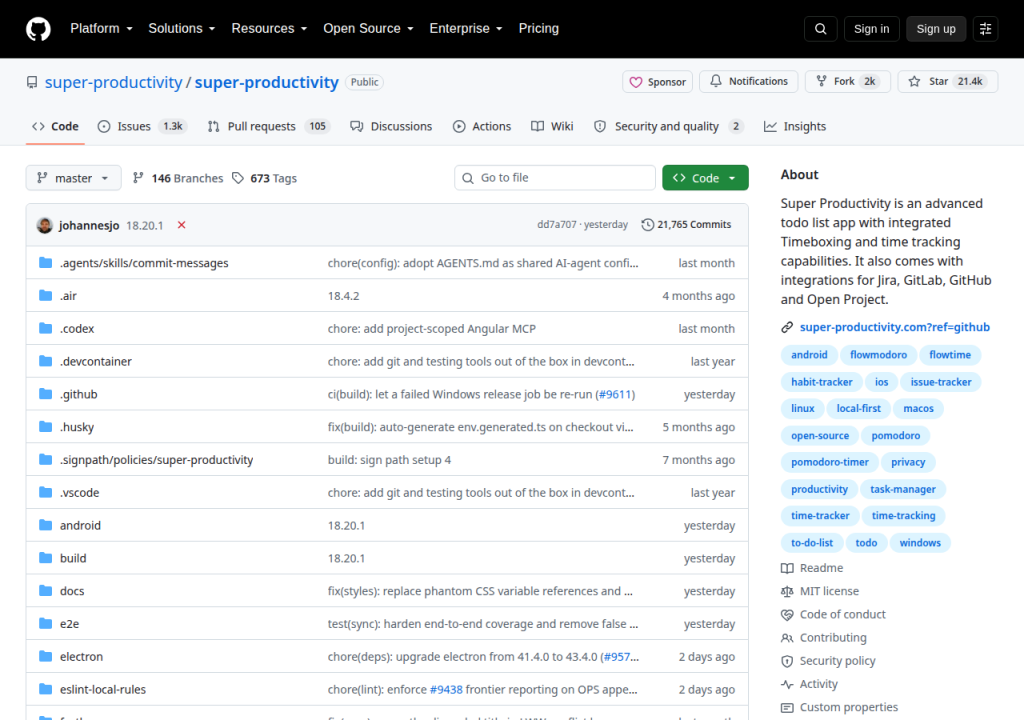The width and height of the screenshot is (1024, 720).
Task: Star the repository
Action: 948,82
